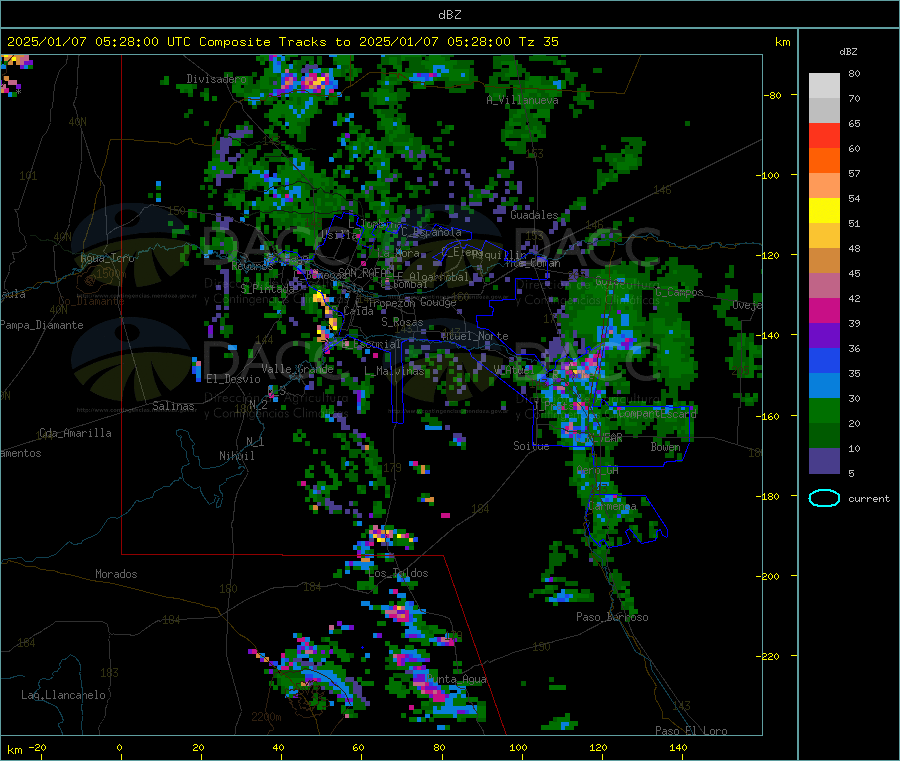
Task: Select the brown 45-48 dBZ legend swatch
Action: (x=824, y=261)
